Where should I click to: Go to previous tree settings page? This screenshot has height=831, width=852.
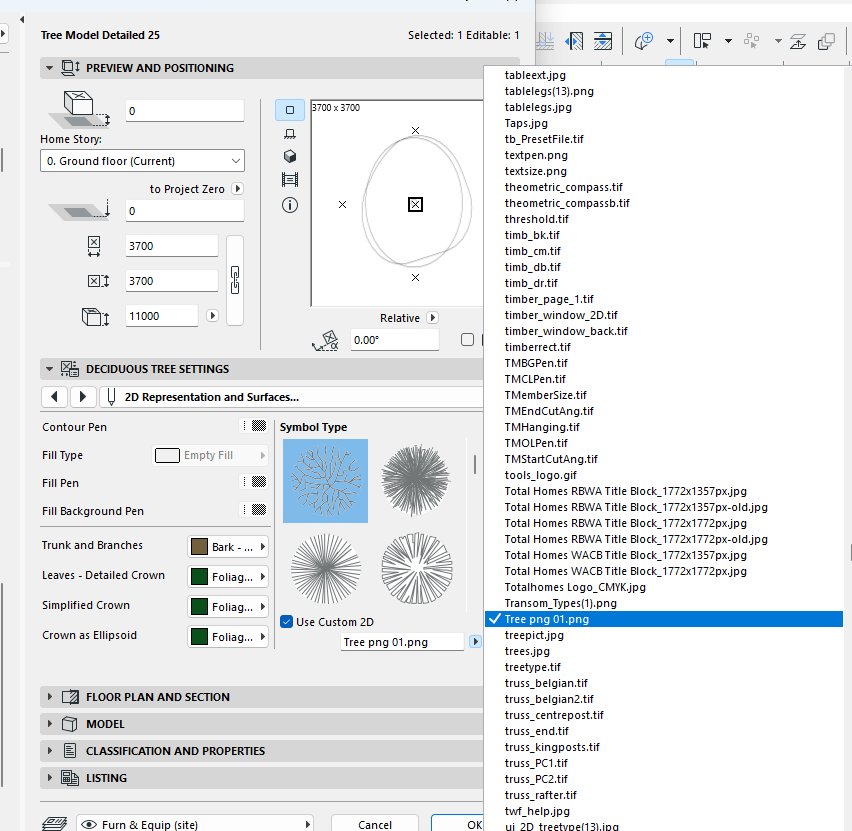click(55, 397)
